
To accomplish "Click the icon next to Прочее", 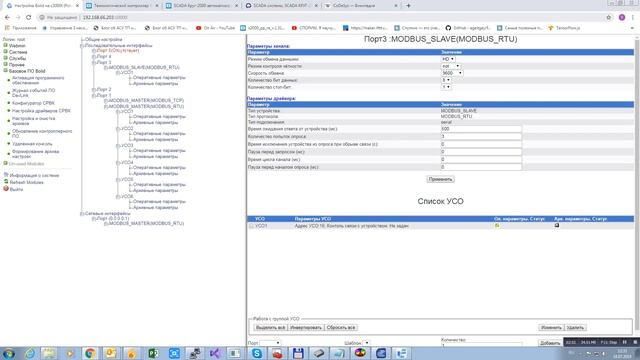I will click(x=6, y=64).
